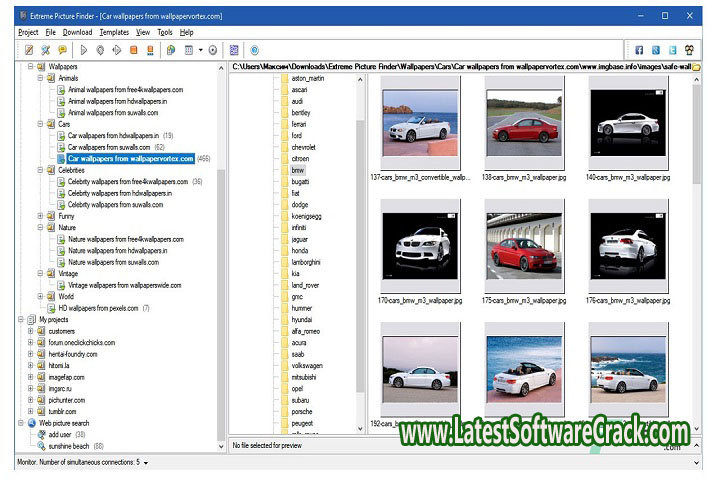Open the aston_martin folder
720x480 pixels.
pyautogui.click(x=308, y=78)
